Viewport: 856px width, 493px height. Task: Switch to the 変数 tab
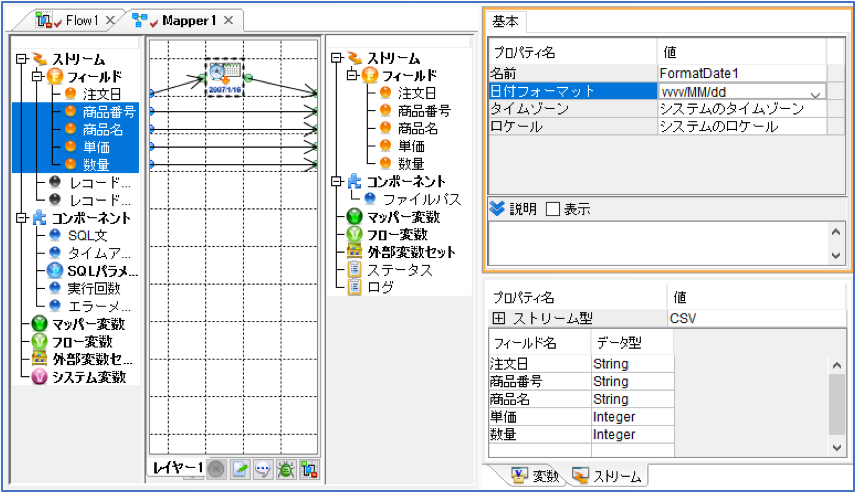pos(536,477)
